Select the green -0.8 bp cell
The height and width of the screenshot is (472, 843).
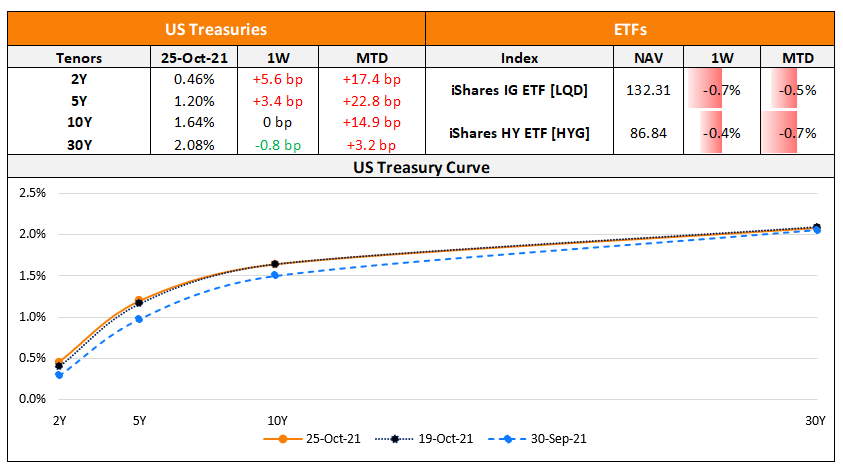(x=278, y=144)
